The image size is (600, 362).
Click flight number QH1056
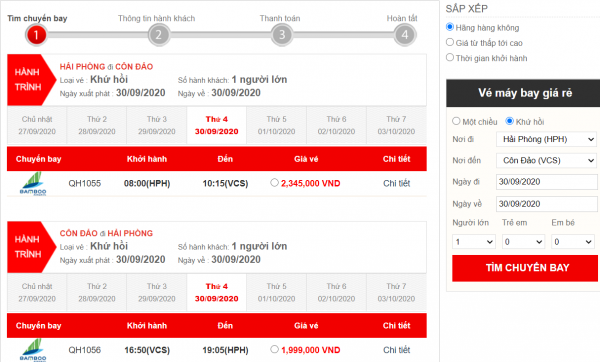tap(85, 350)
